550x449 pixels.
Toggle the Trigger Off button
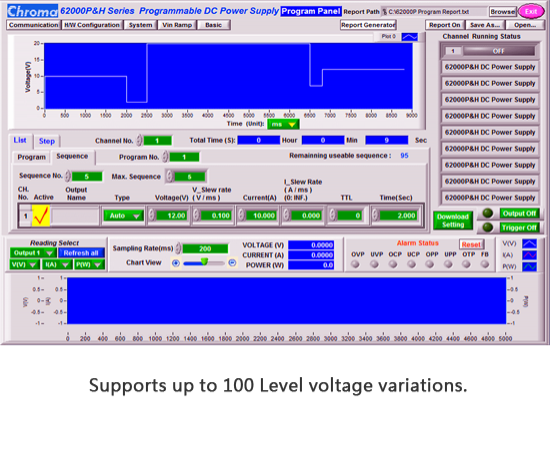click(x=519, y=228)
